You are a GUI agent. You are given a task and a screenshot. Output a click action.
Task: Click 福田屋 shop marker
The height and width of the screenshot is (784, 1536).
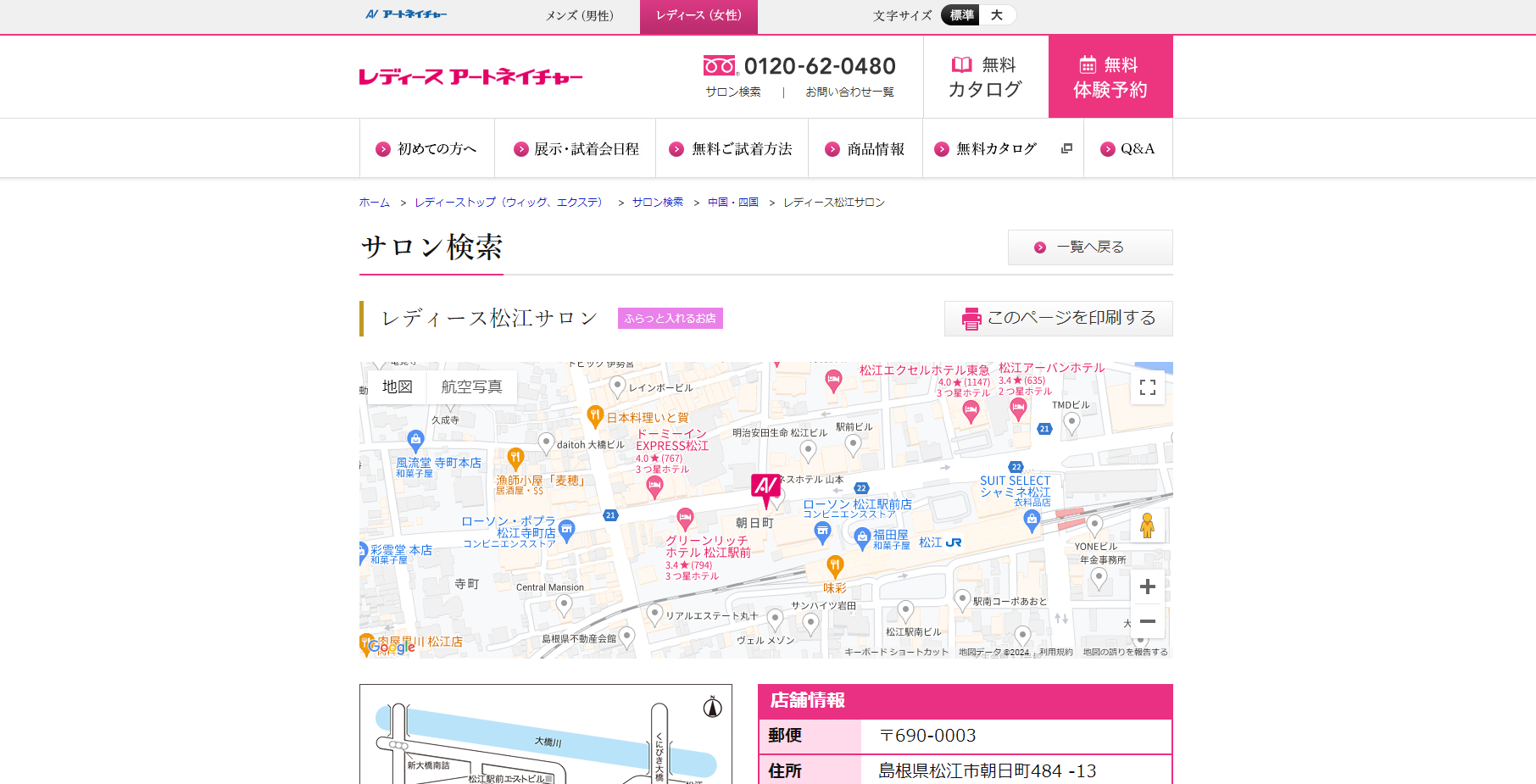point(862,537)
